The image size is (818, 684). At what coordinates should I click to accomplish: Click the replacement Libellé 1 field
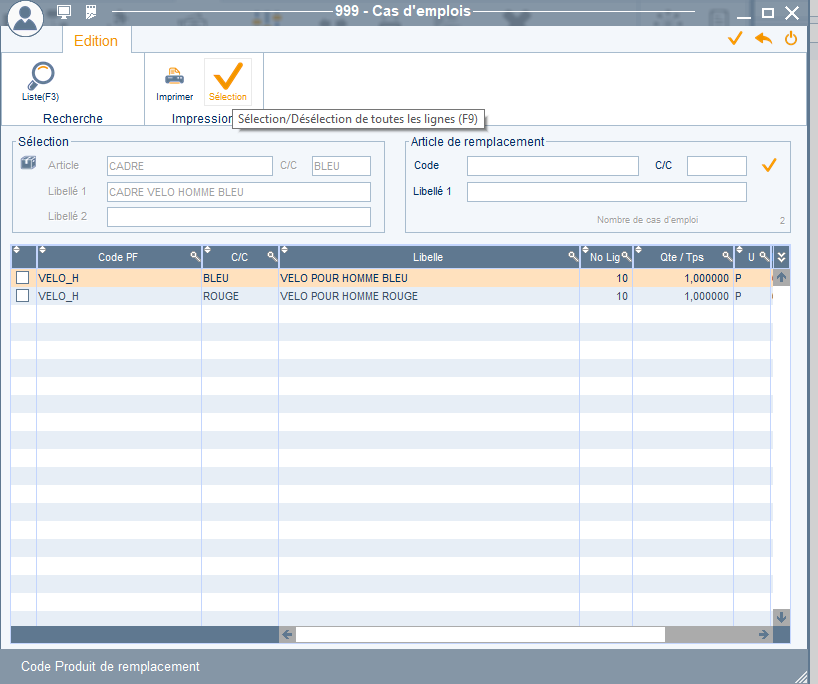point(606,192)
